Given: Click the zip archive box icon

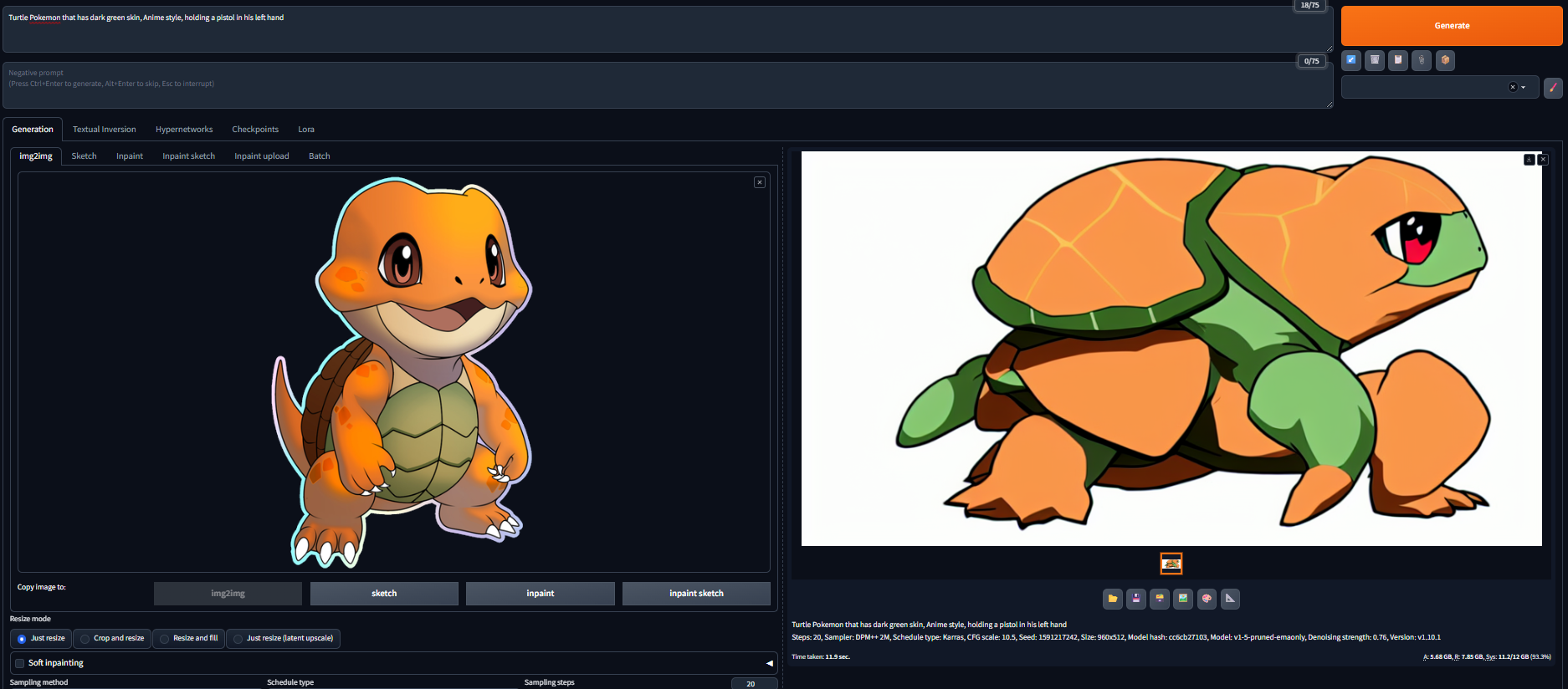Looking at the screenshot, I should [x=1159, y=598].
